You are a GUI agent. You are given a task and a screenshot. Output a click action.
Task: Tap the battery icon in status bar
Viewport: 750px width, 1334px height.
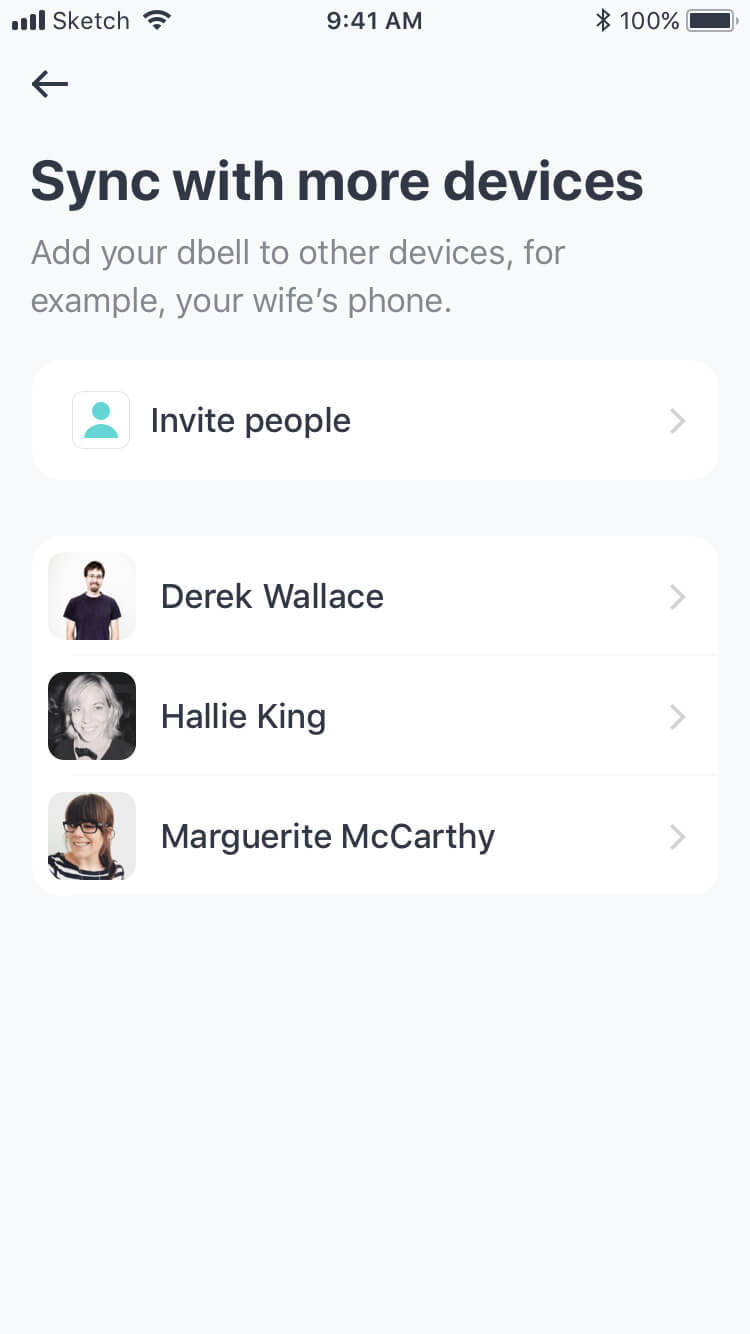(711, 20)
